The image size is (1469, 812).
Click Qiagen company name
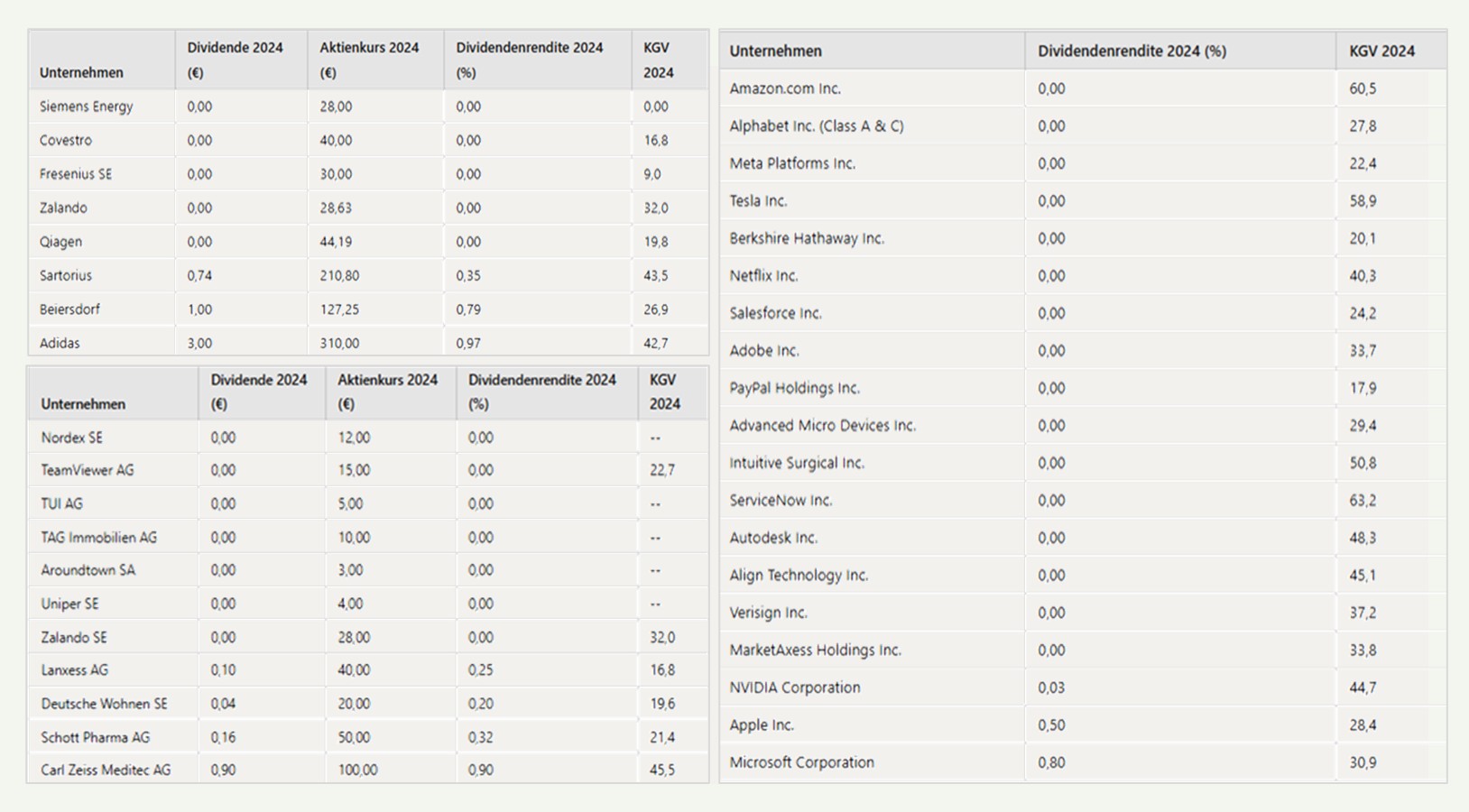pos(60,242)
